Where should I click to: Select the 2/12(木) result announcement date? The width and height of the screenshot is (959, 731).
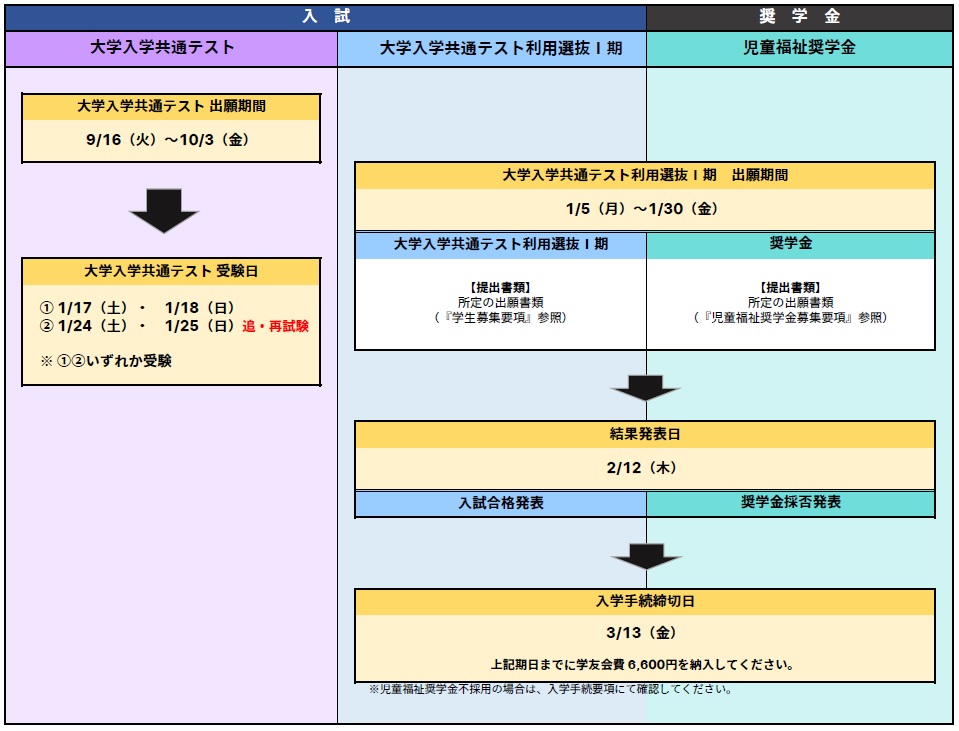645,467
